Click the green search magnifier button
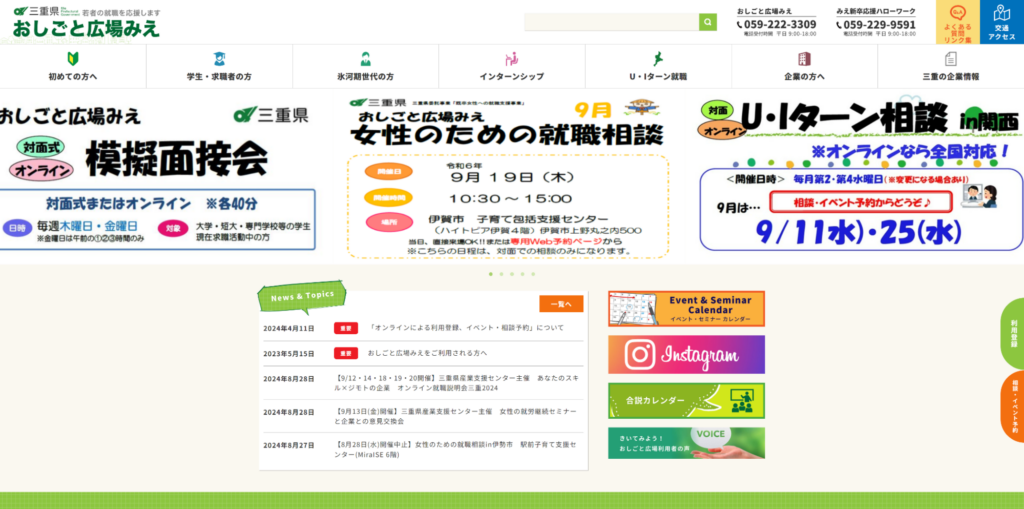The width and height of the screenshot is (1024, 509). (x=708, y=22)
